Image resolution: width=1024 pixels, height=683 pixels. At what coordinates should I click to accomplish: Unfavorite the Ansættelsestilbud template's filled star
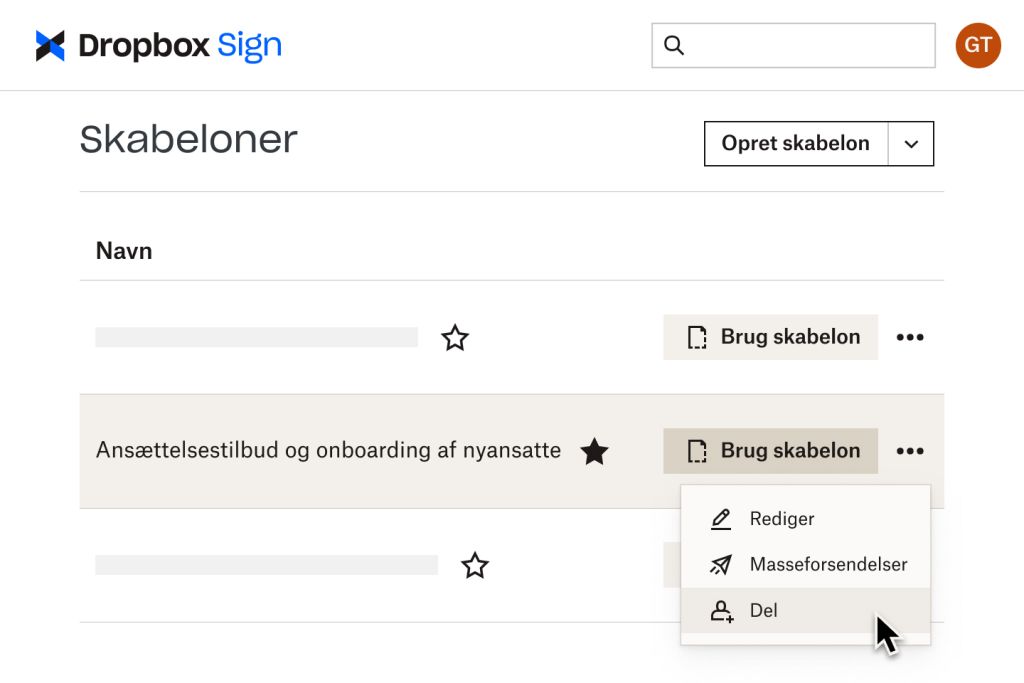pyautogui.click(x=595, y=452)
